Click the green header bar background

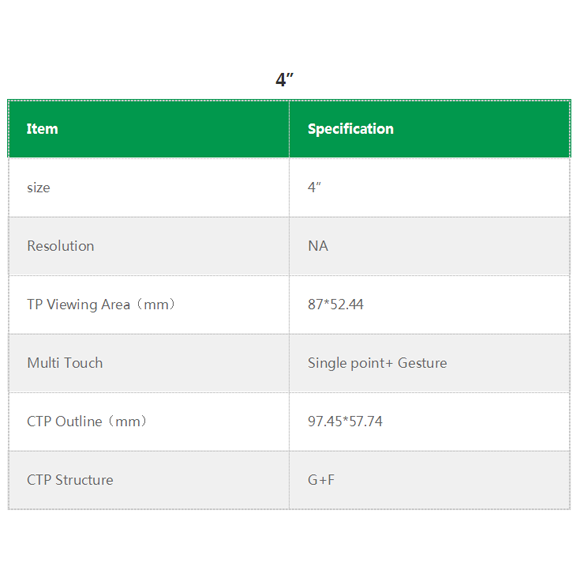[289, 129]
